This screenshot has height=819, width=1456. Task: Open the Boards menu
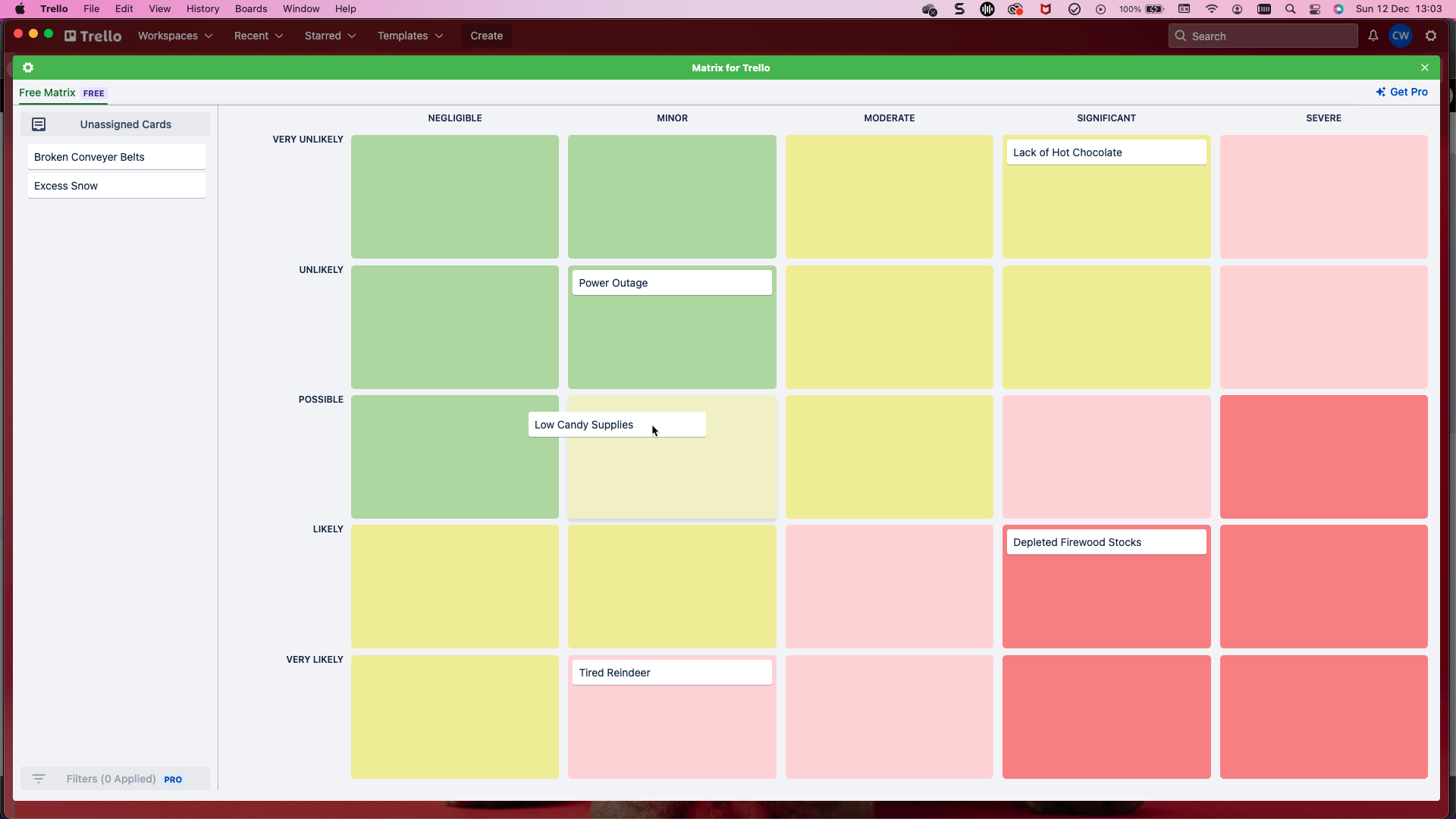[251, 9]
